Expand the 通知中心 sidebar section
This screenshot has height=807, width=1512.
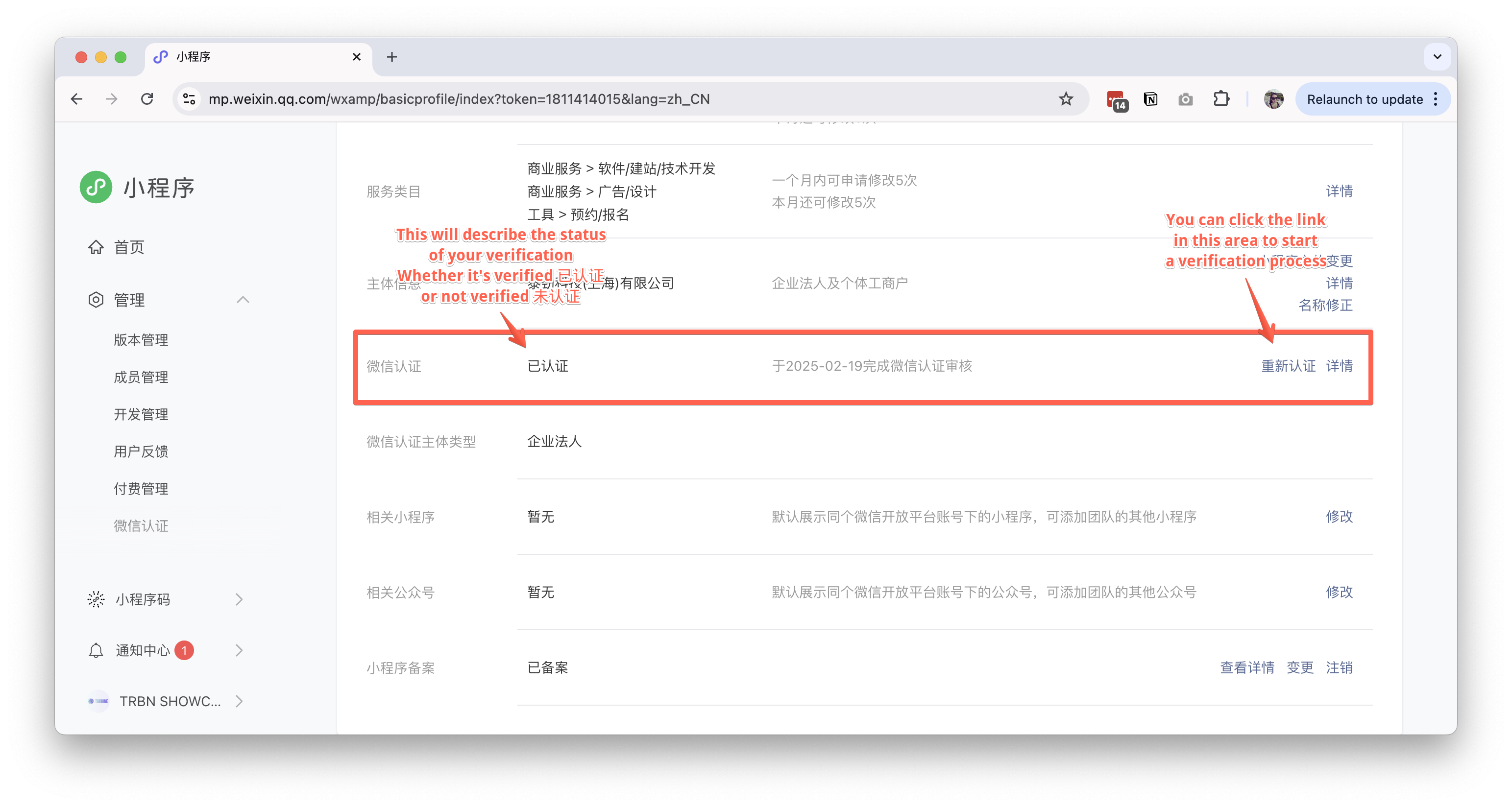239,650
